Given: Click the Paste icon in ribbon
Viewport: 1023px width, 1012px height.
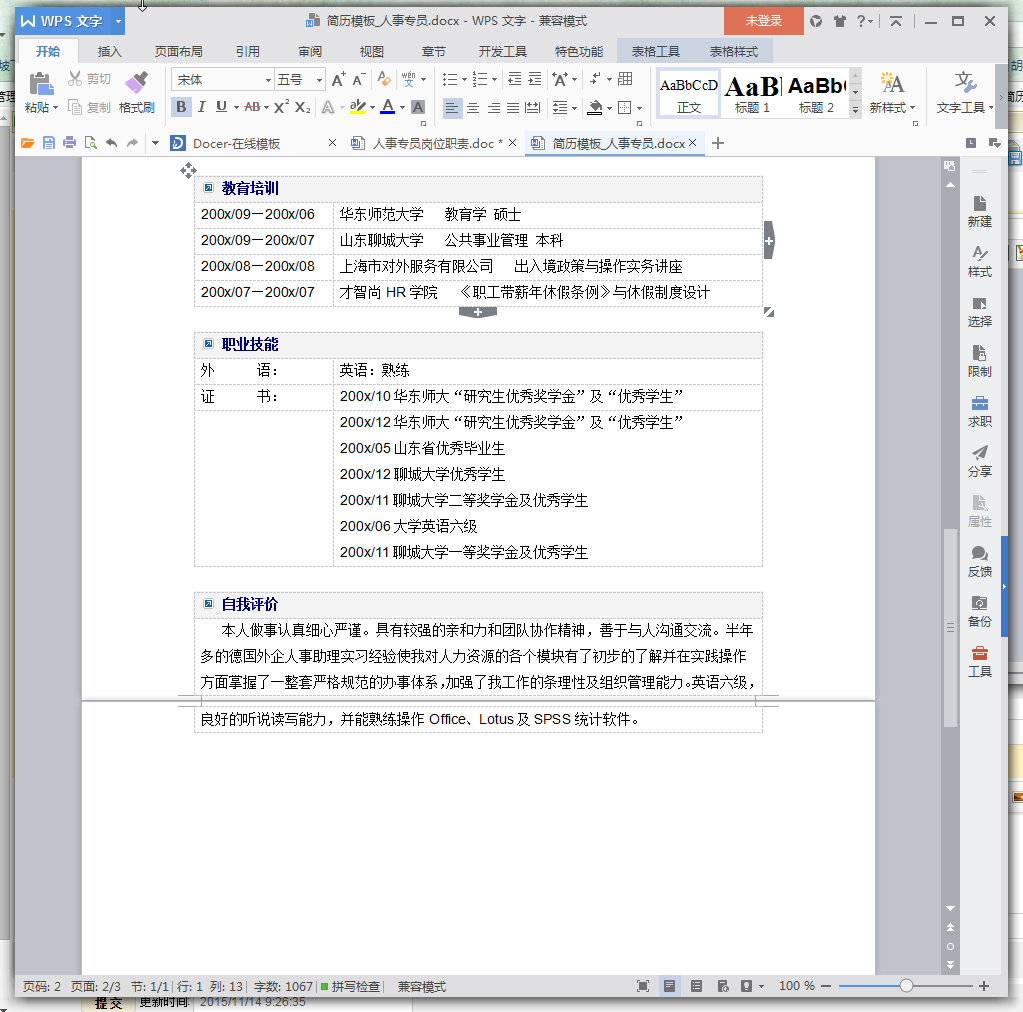Looking at the screenshot, I should (40, 84).
